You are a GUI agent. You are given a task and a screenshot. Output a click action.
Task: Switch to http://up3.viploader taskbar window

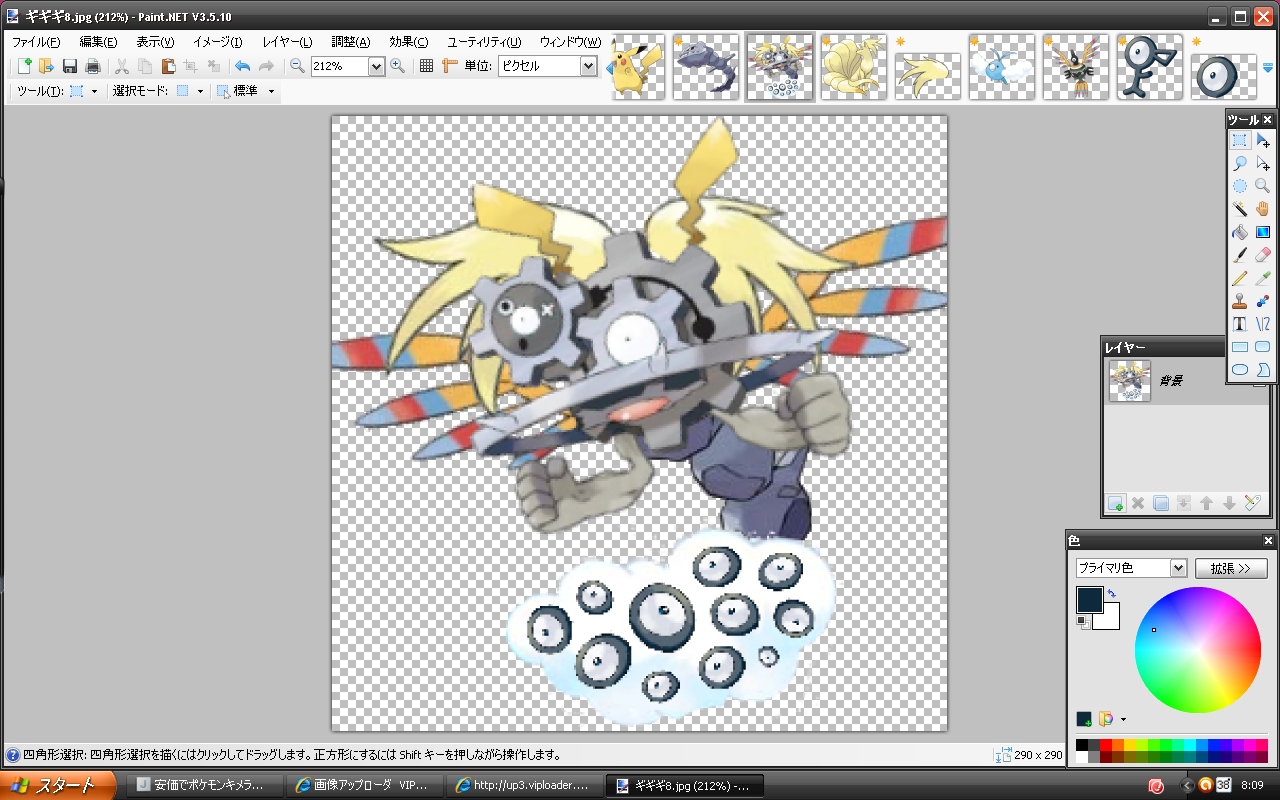pyautogui.click(x=523, y=785)
